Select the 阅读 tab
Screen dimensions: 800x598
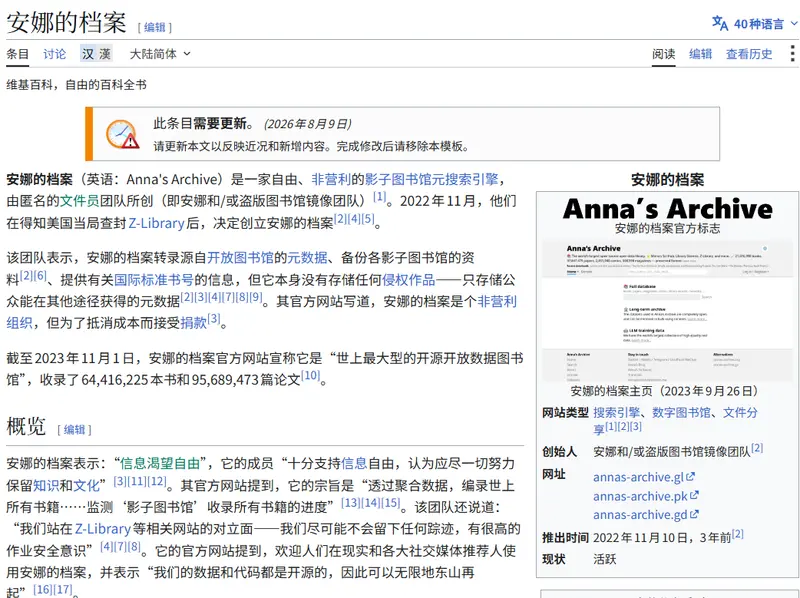(664, 54)
